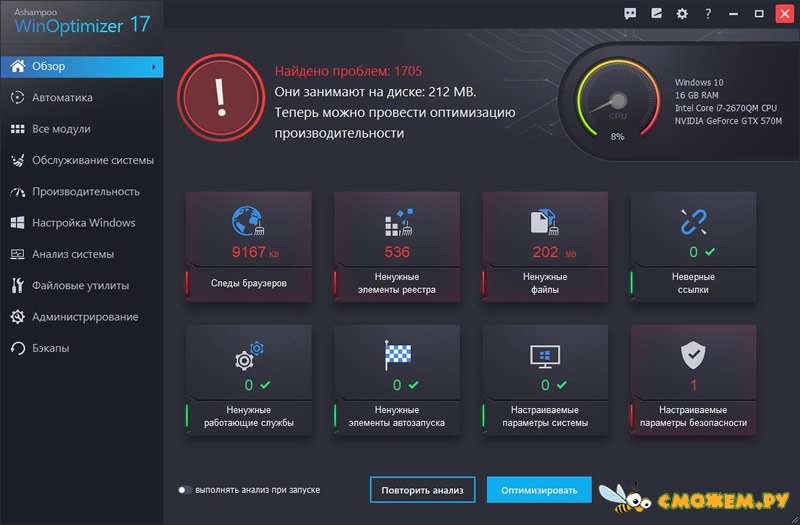The width and height of the screenshot is (800, 525).
Task: Toggle выполнять анализ при запуске switch
Action: tap(184, 490)
